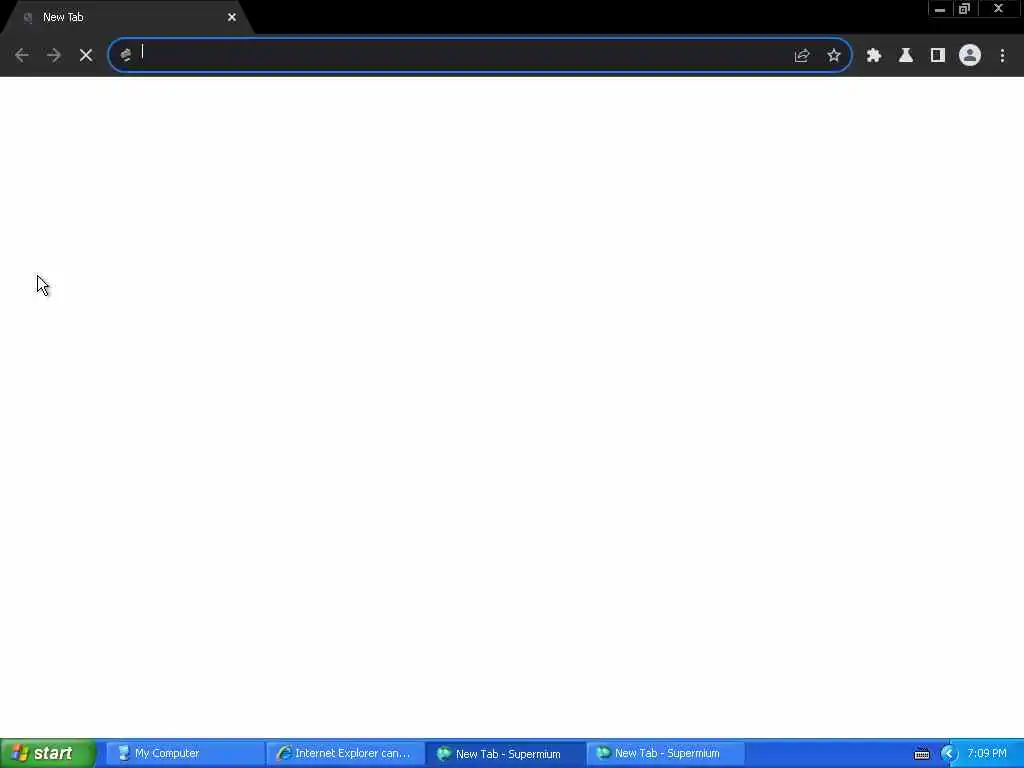The image size is (1024, 768).
Task: Open the three-dot browser menu
Action: coord(1002,56)
